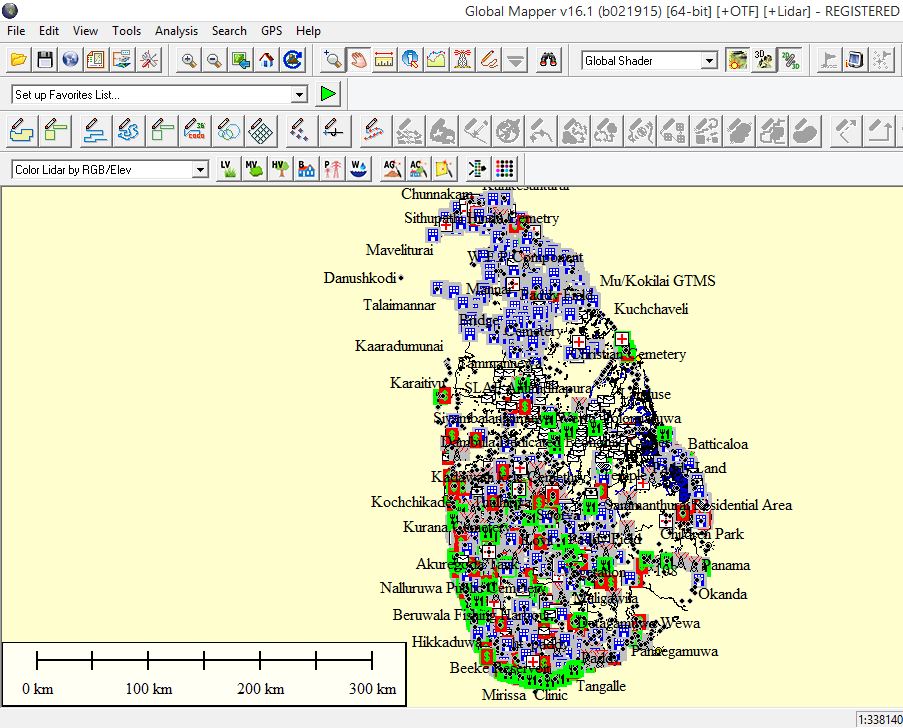Viewport: 903px width, 728px height.
Task: Open the GPS menu
Action: click(x=271, y=31)
